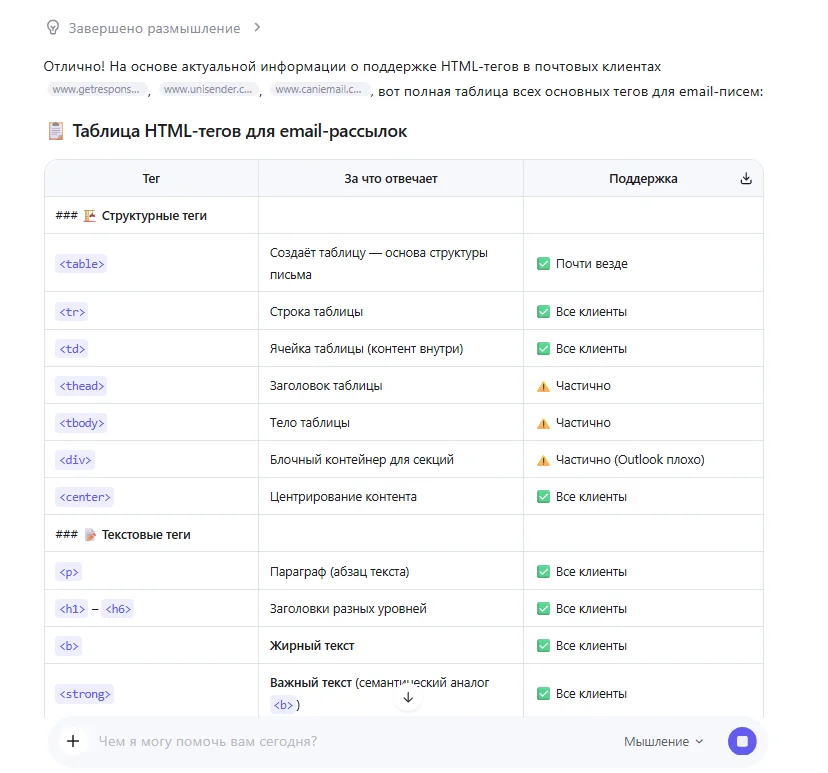Click the lightbulb thinking icon
Image resolution: width=828 pixels, height=773 pixels.
52,27
